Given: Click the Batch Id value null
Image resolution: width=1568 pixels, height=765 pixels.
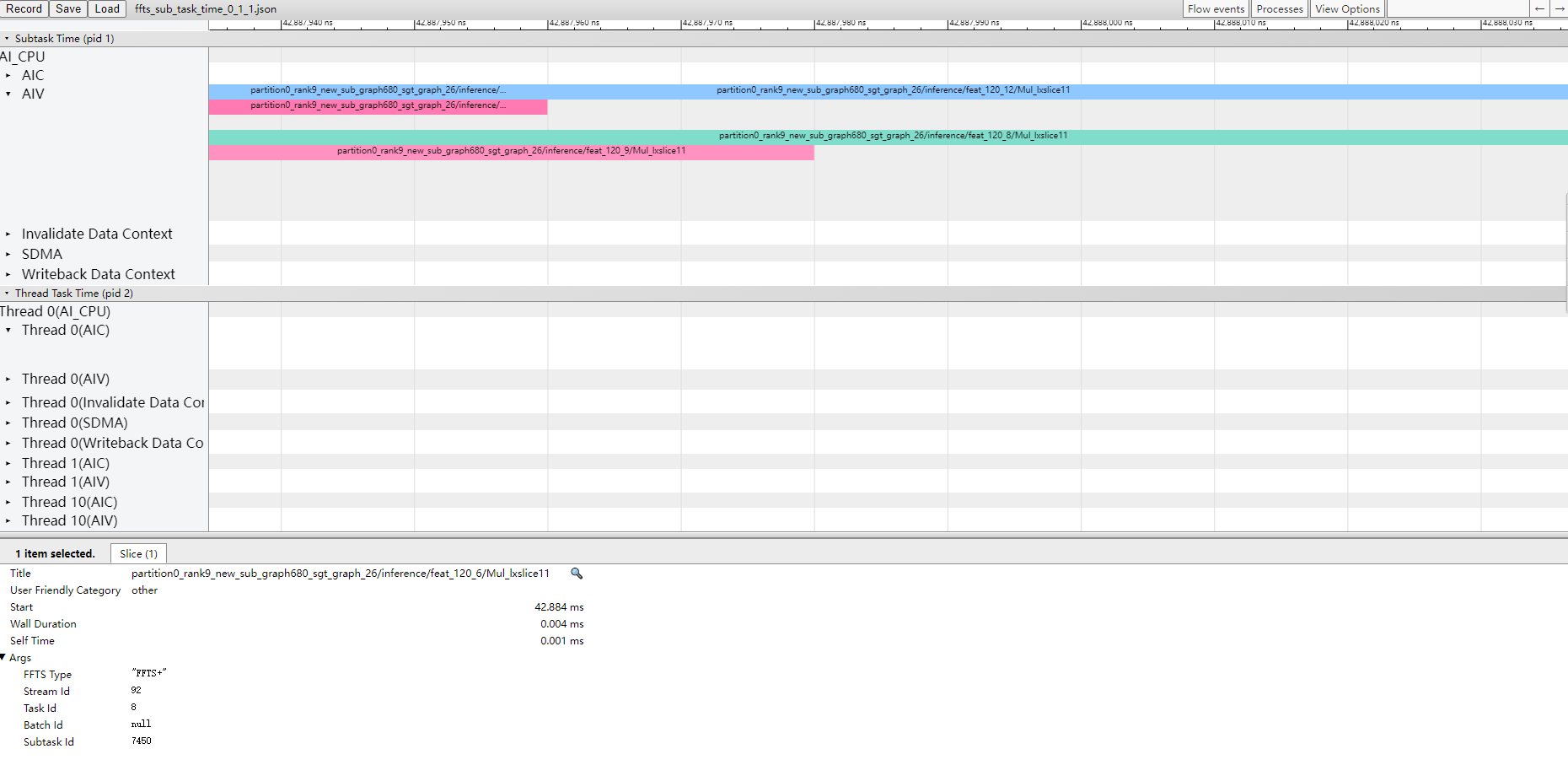Looking at the screenshot, I should pyautogui.click(x=141, y=725).
